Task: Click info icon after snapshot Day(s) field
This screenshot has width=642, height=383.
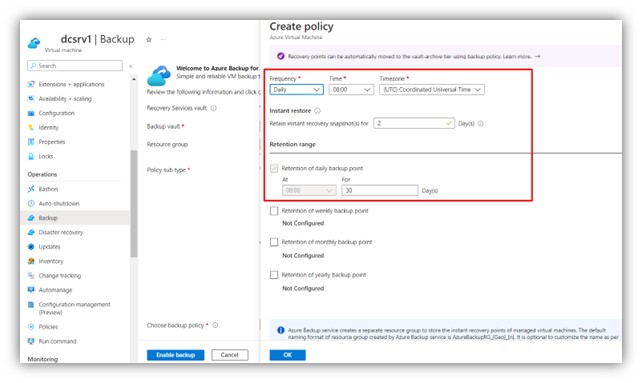Action: point(481,123)
